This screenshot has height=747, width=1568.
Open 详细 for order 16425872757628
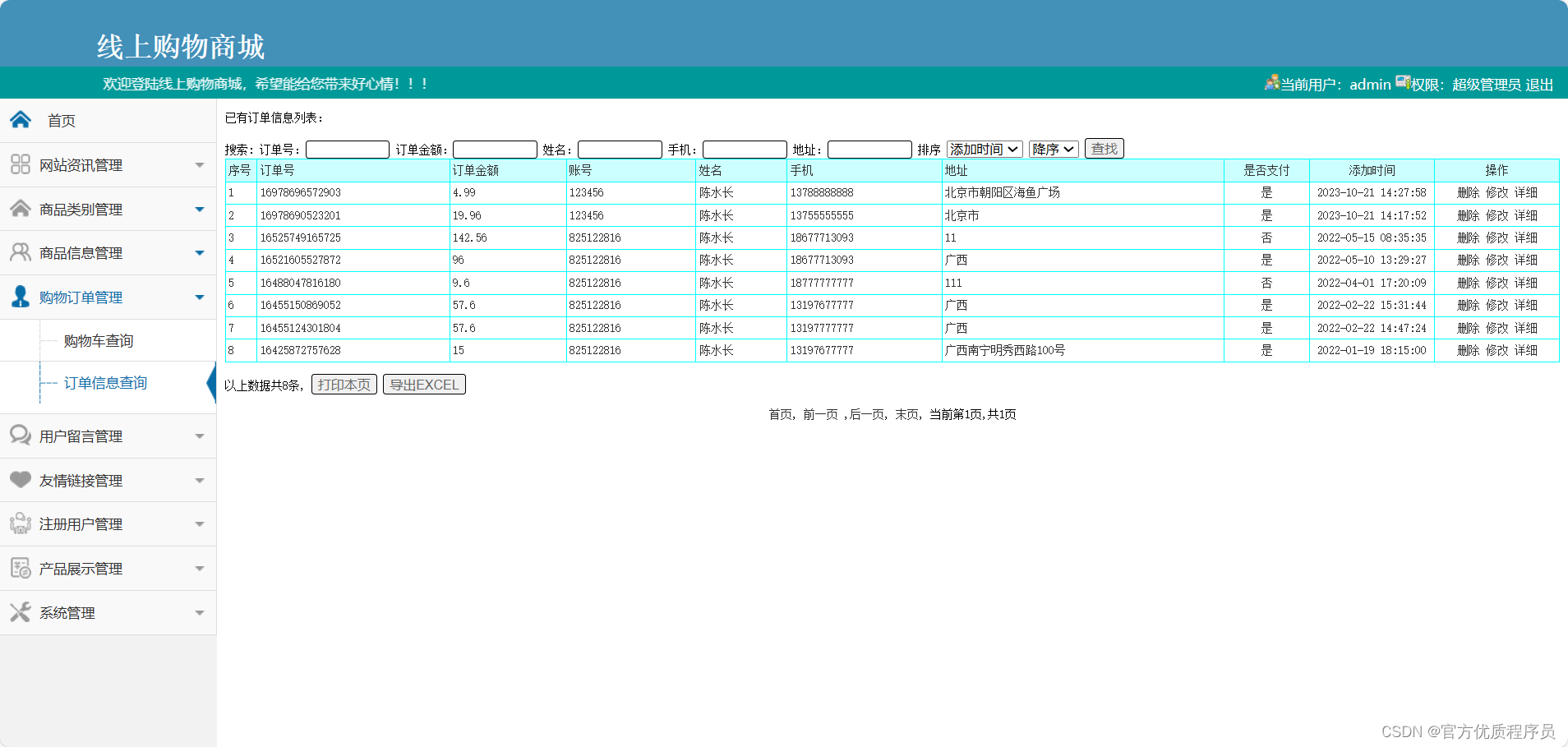[x=1525, y=350]
